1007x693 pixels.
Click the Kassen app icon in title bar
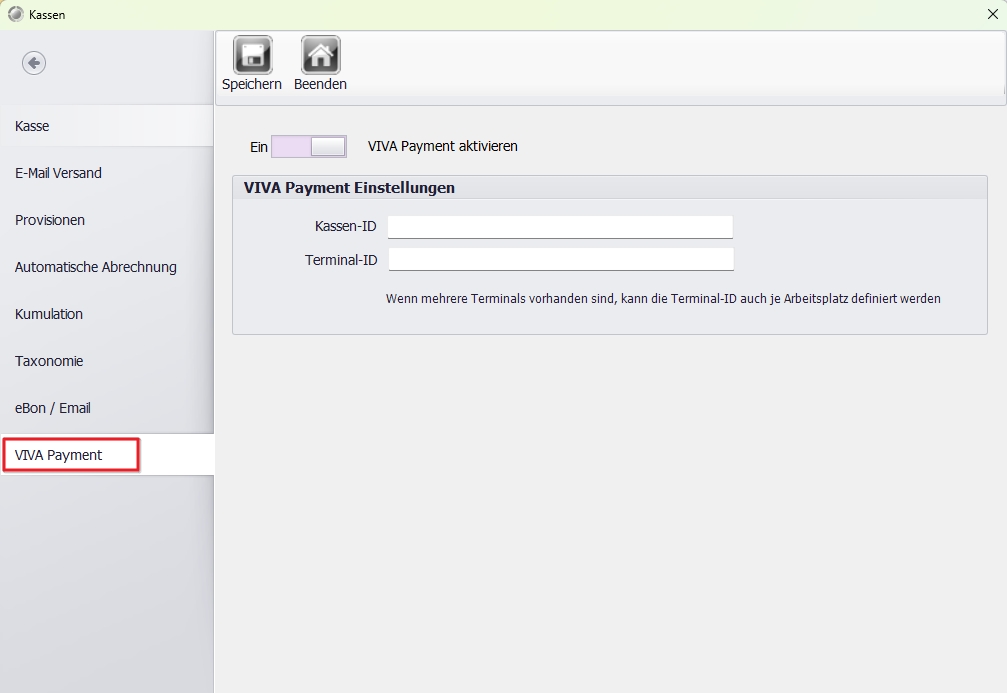click(x=16, y=14)
